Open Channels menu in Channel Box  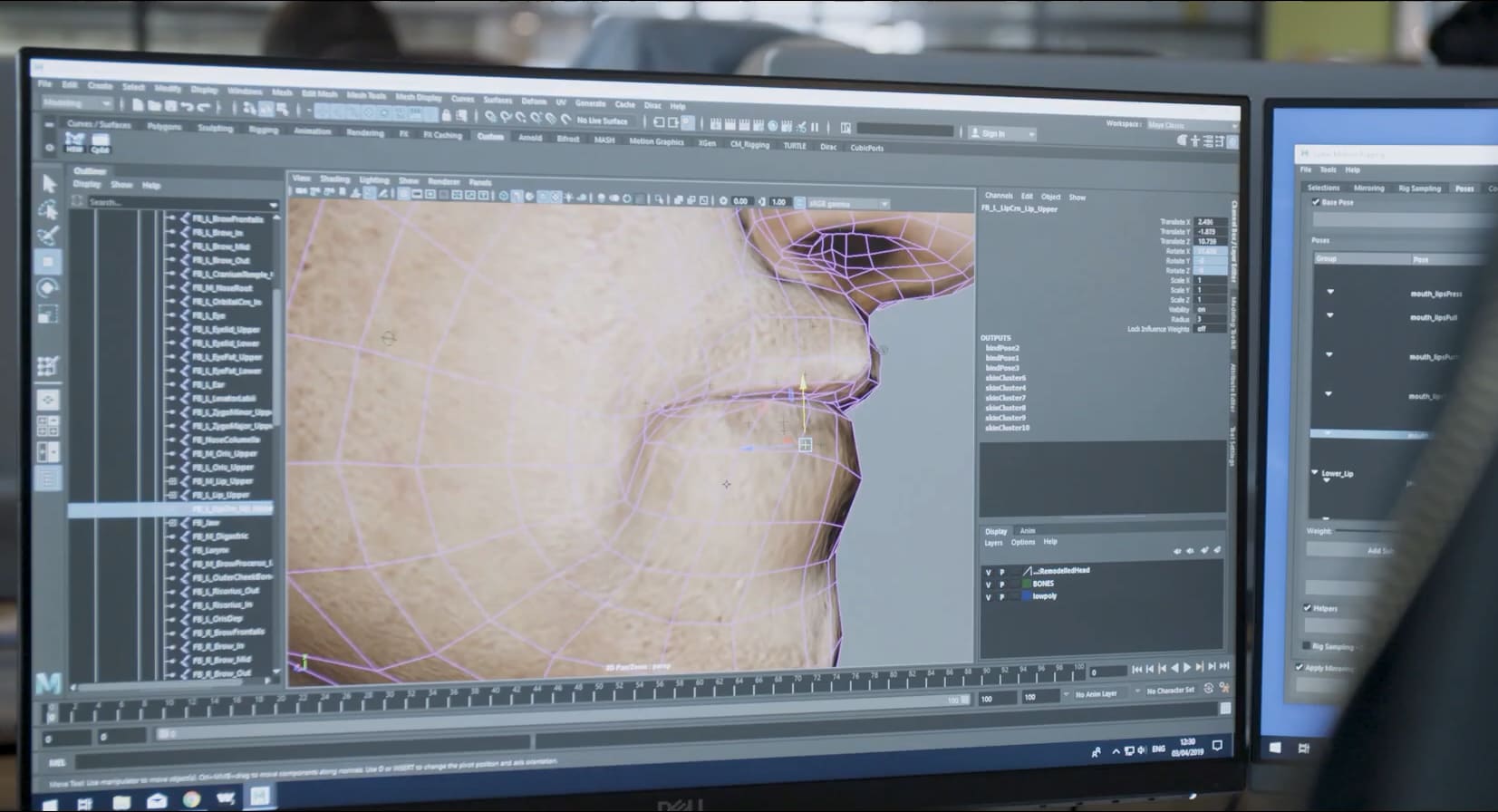point(999,196)
